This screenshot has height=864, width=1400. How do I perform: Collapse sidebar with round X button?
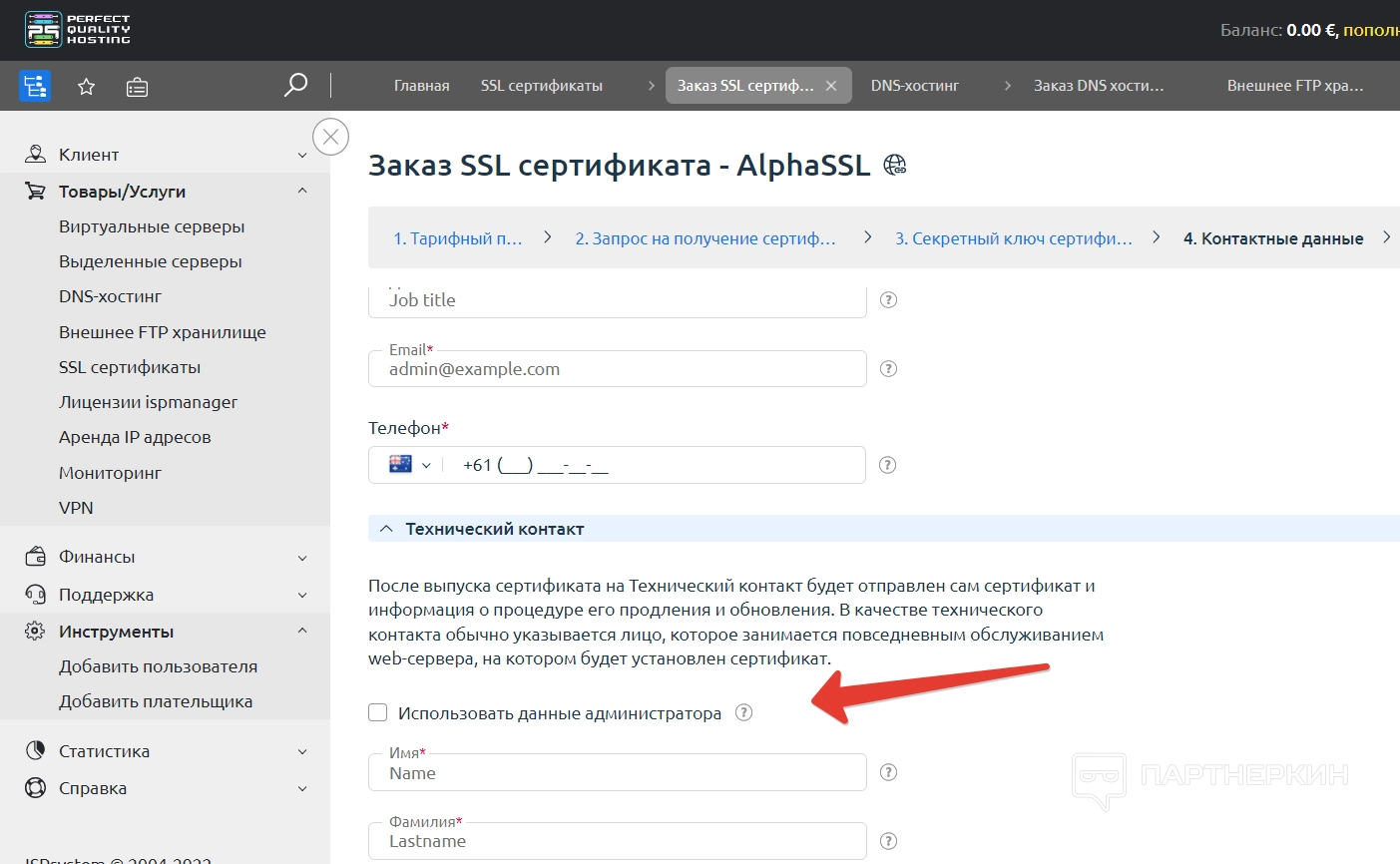pyautogui.click(x=330, y=137)
